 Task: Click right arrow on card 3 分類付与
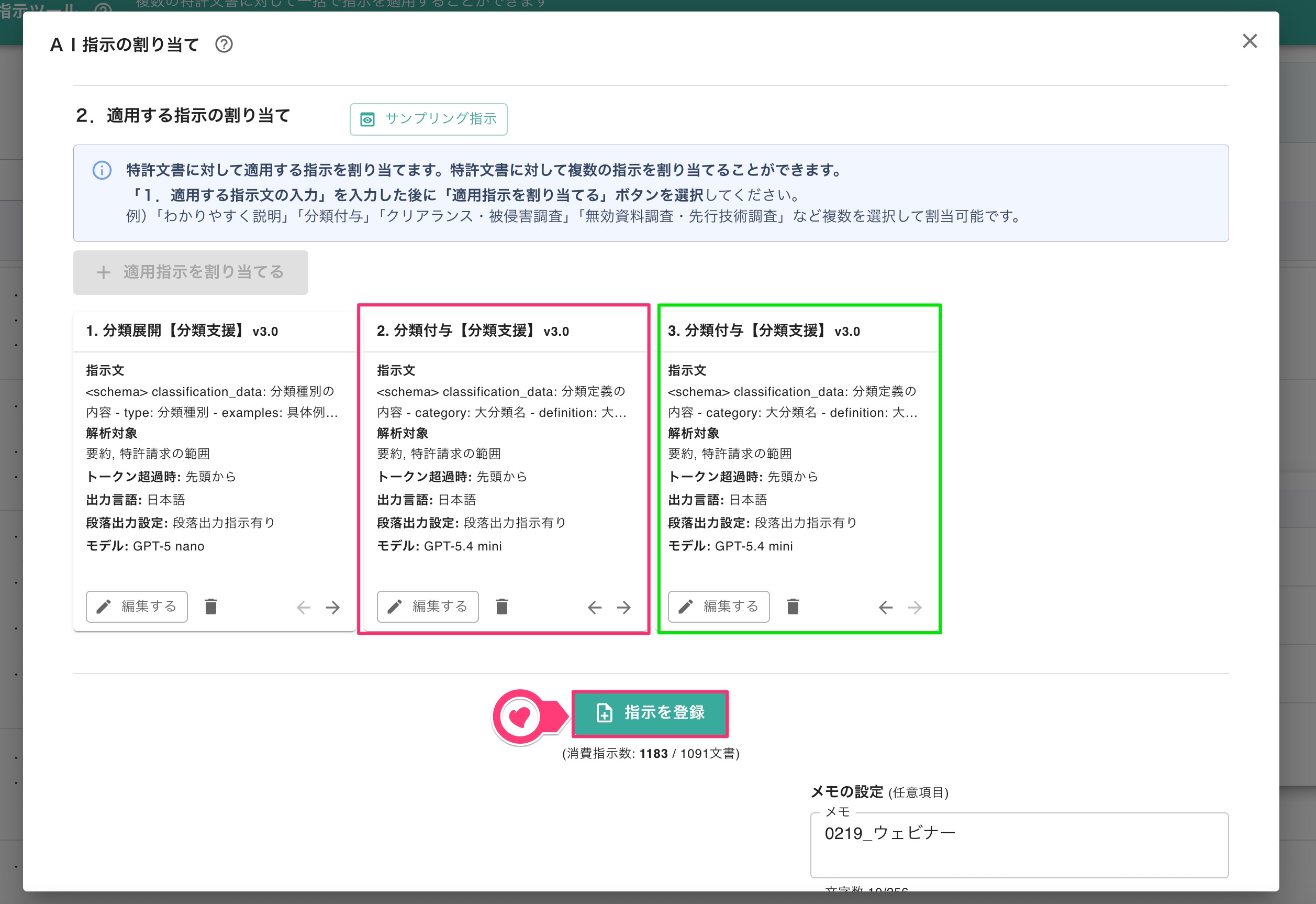(915, 608)
